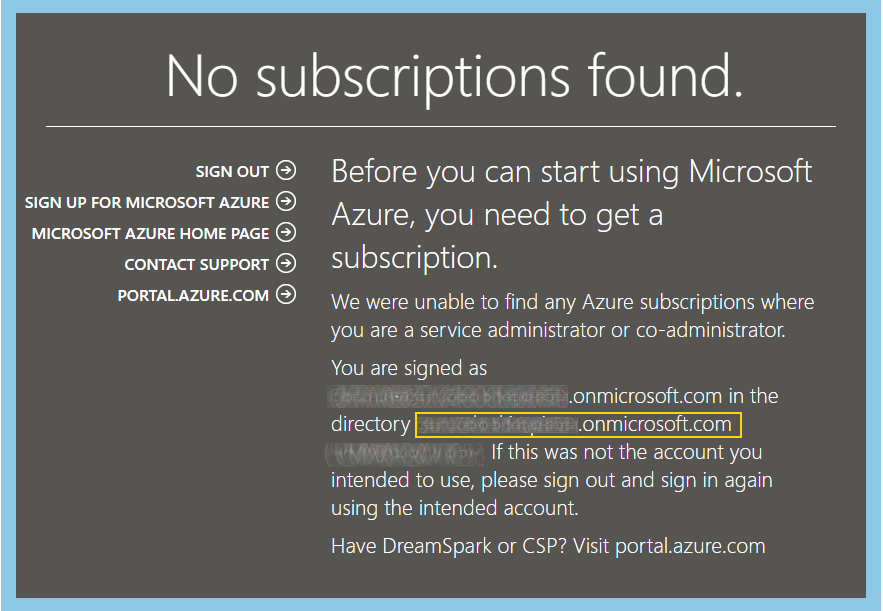
Task: Open the arrow icon beside Microsoft Azure Home Page
Action: pos(286,232)
